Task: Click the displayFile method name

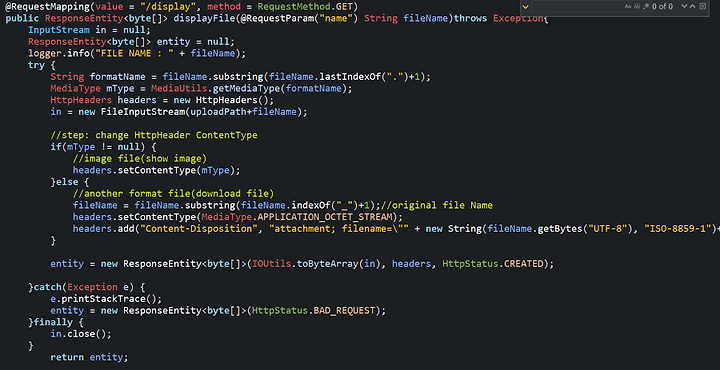Action: tap(204, 19)
